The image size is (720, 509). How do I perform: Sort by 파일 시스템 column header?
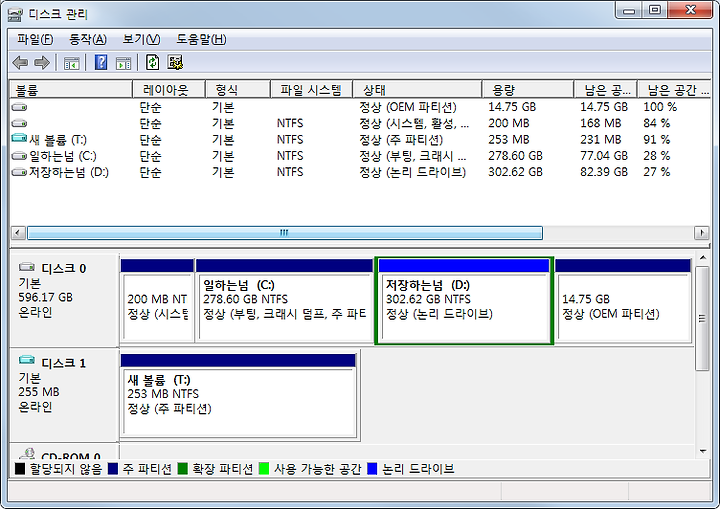pos(311,90)
